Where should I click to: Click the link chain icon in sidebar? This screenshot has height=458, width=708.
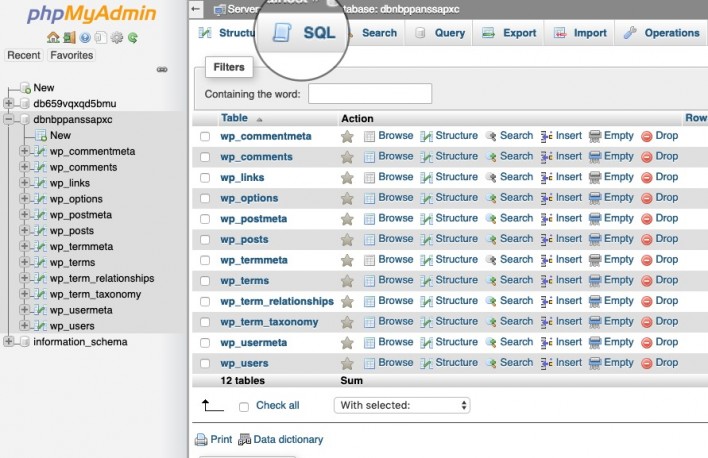click(162, 70)
